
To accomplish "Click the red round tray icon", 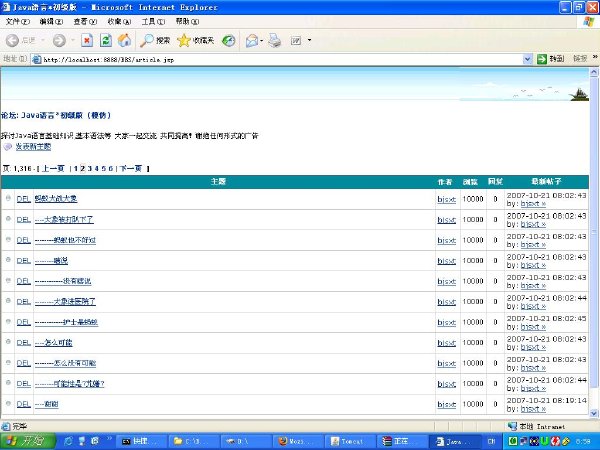I will coord(555,442).
